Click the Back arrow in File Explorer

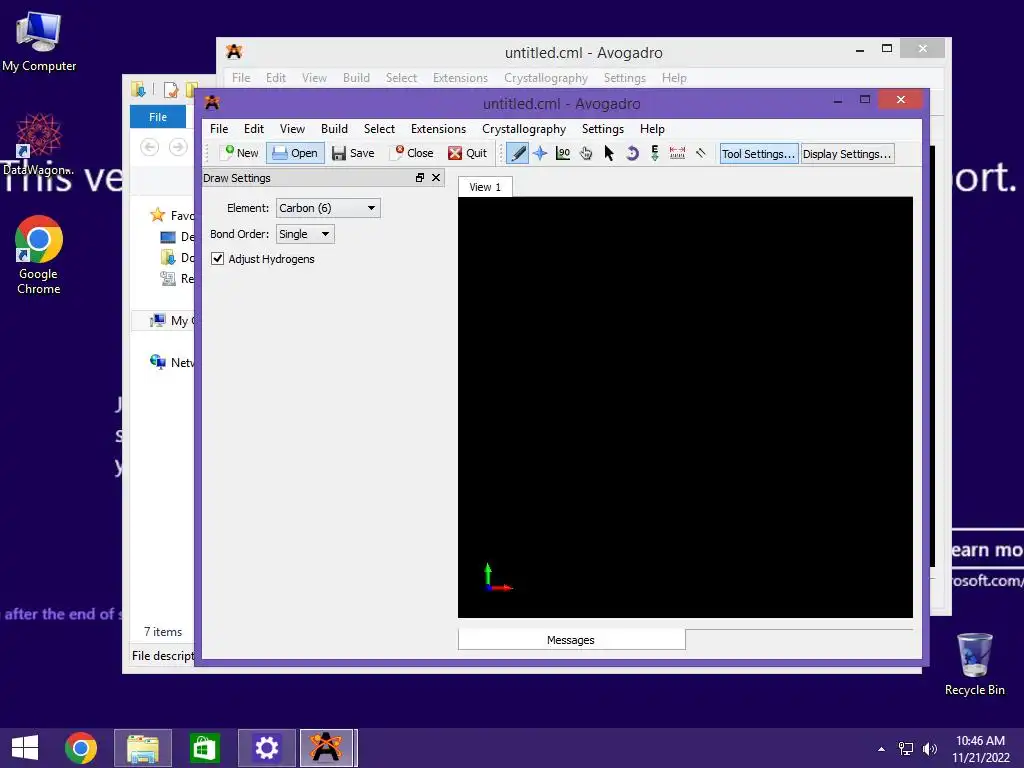[150, 147]
